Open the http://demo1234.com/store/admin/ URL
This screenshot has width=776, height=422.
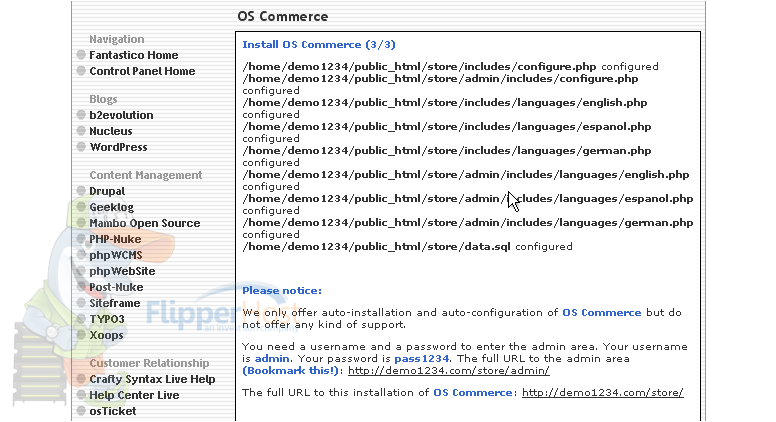pyautogui.click(x=448, y=371)
